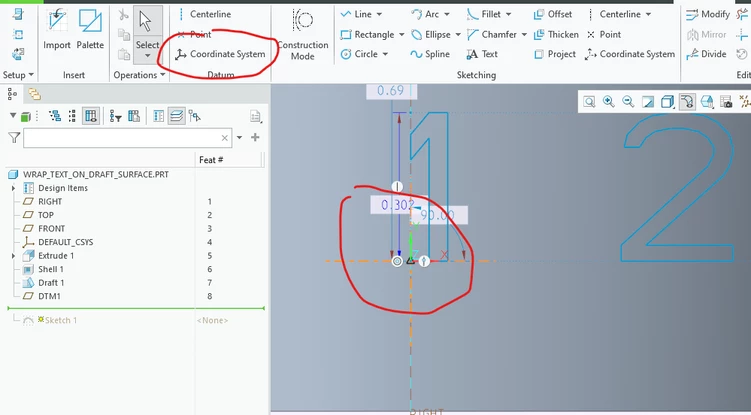Clear the tree search field
This screenshot has height=415, width=751.
click(x=224, y=138)
